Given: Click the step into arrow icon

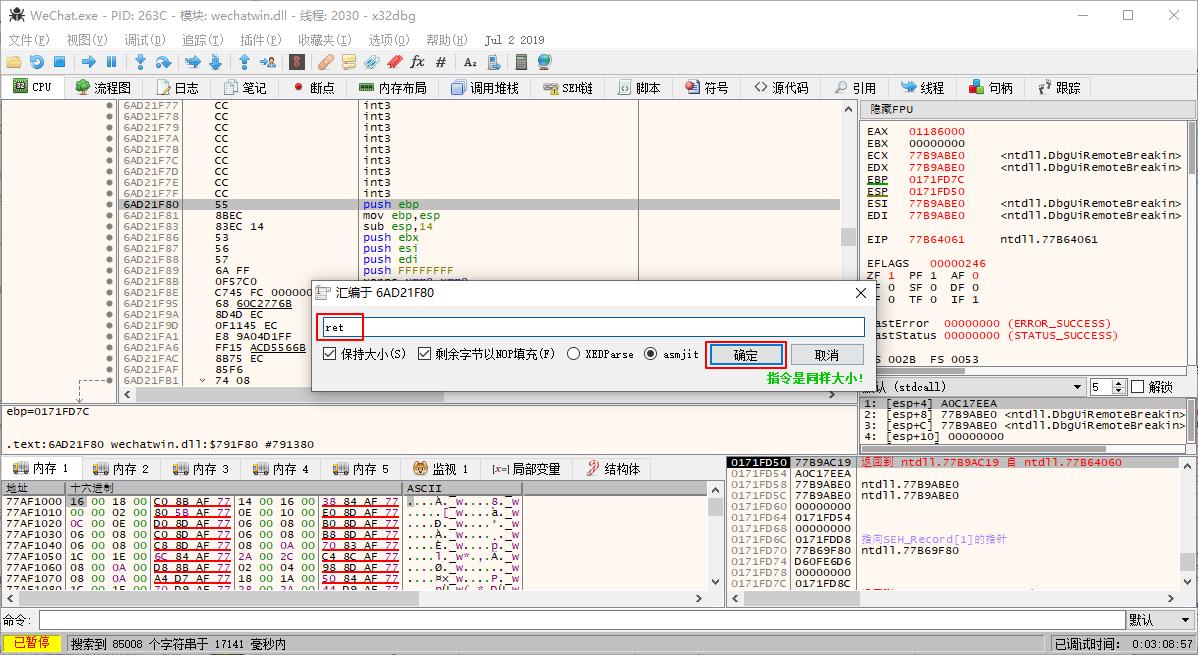Looking at the screenshot, I should click(x=140, y=62).
